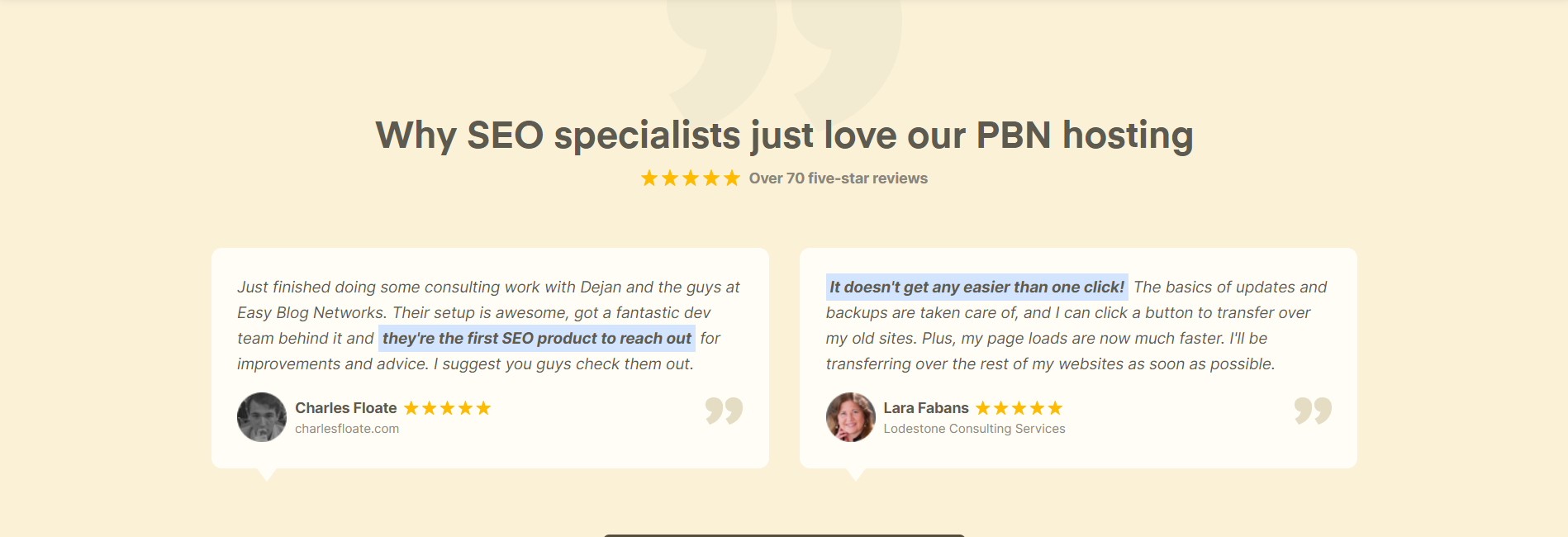Click the quote mark icon in Lara Fabans' card
1568x537 pixels.
click(1313, 411)
